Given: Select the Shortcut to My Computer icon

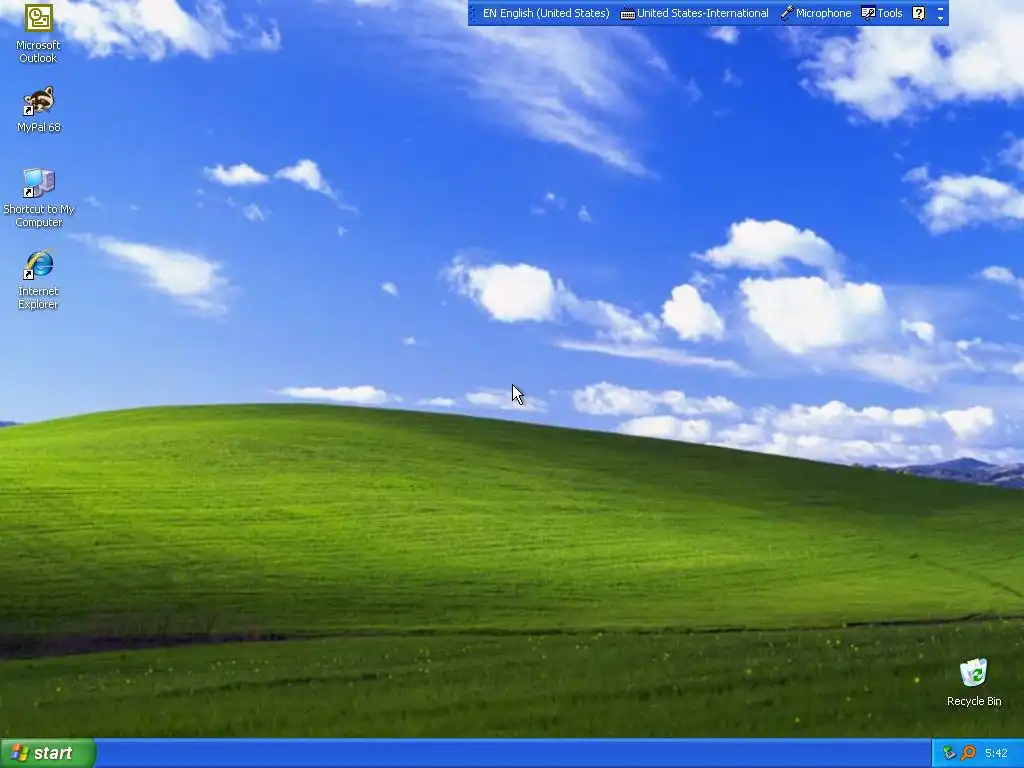Looking at the screenshot, I should click(39, 198).
